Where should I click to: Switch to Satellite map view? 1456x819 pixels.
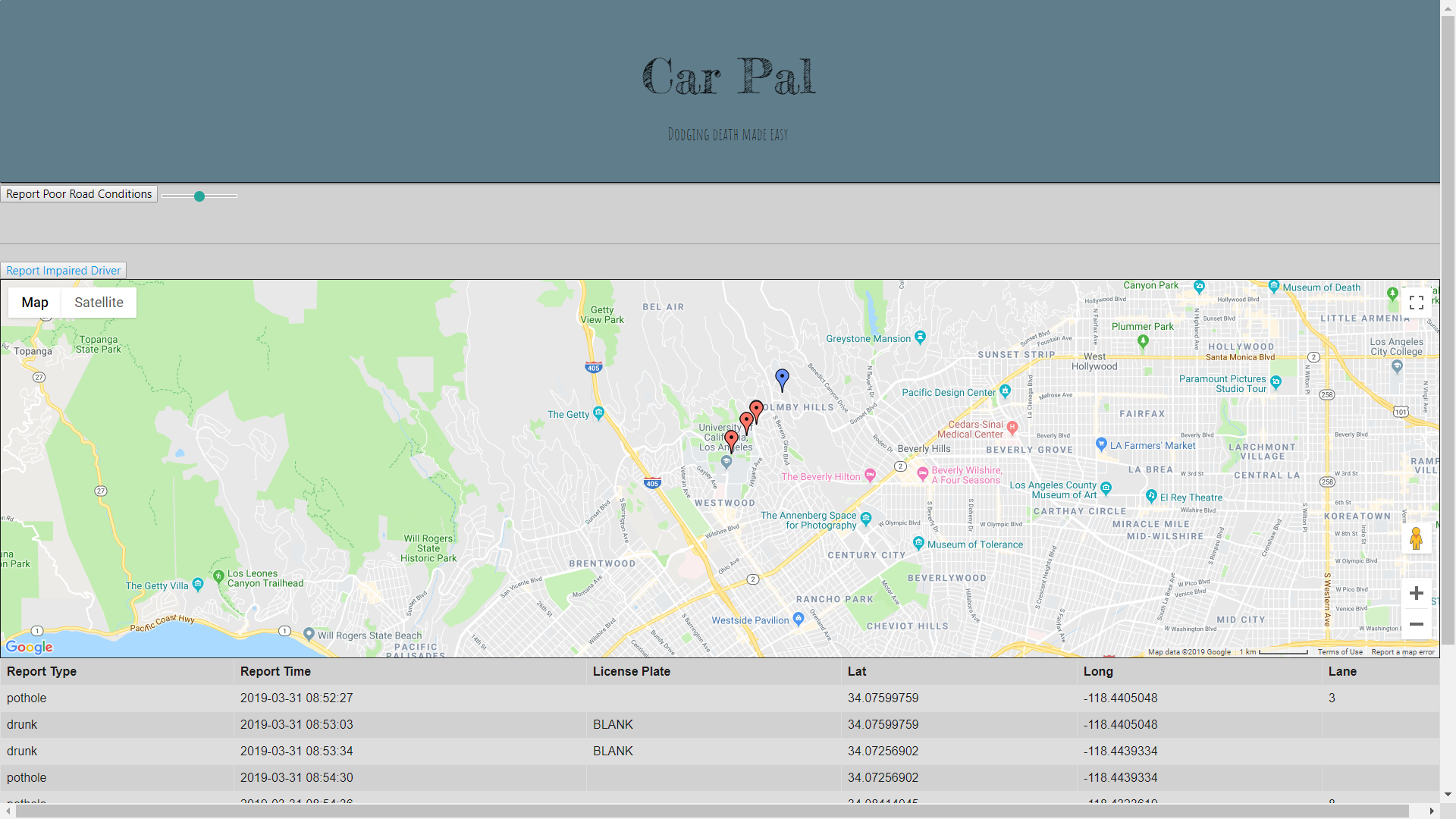(x=99, y=303)
